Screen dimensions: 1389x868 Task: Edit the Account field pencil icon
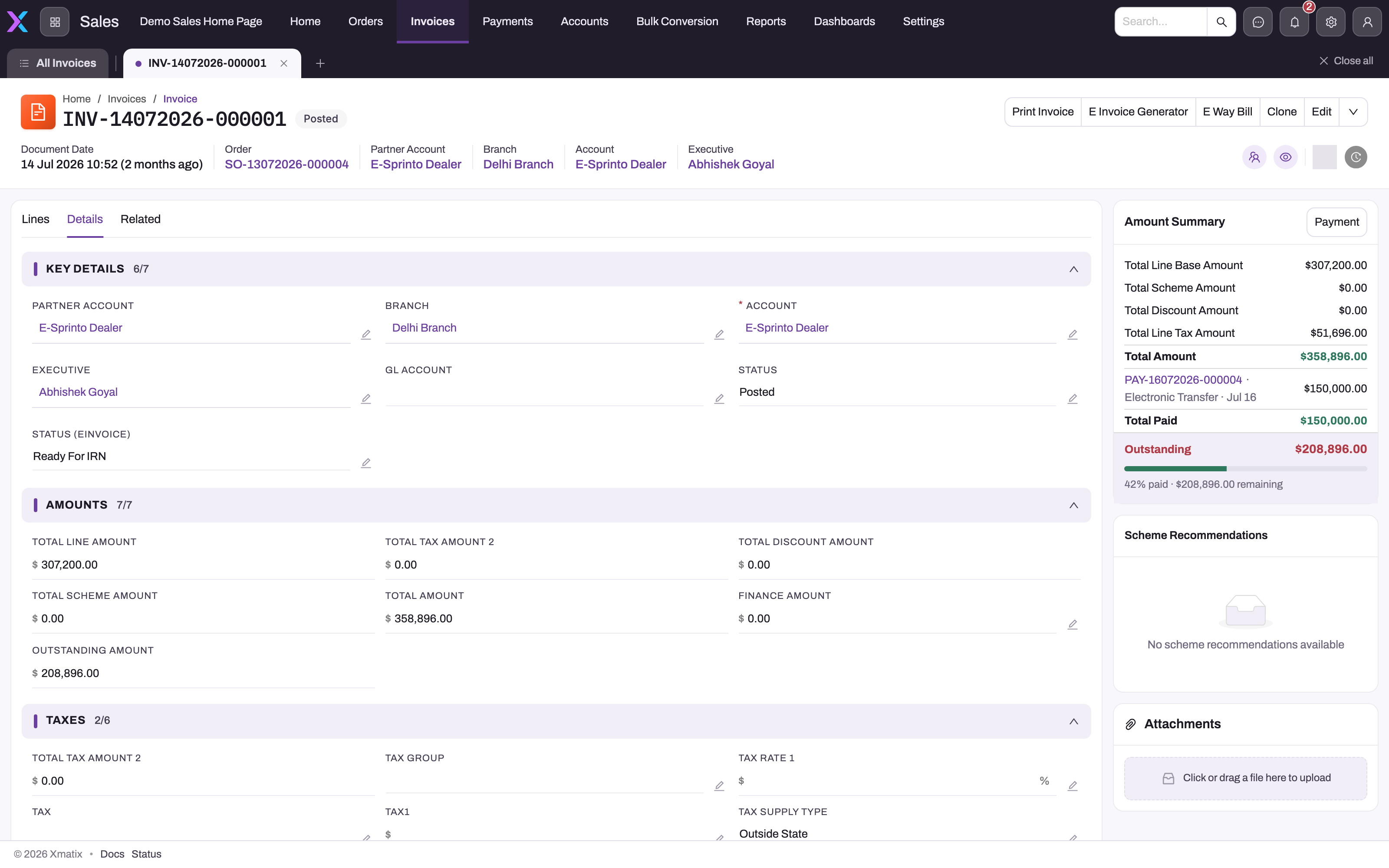coord(1072,335)
